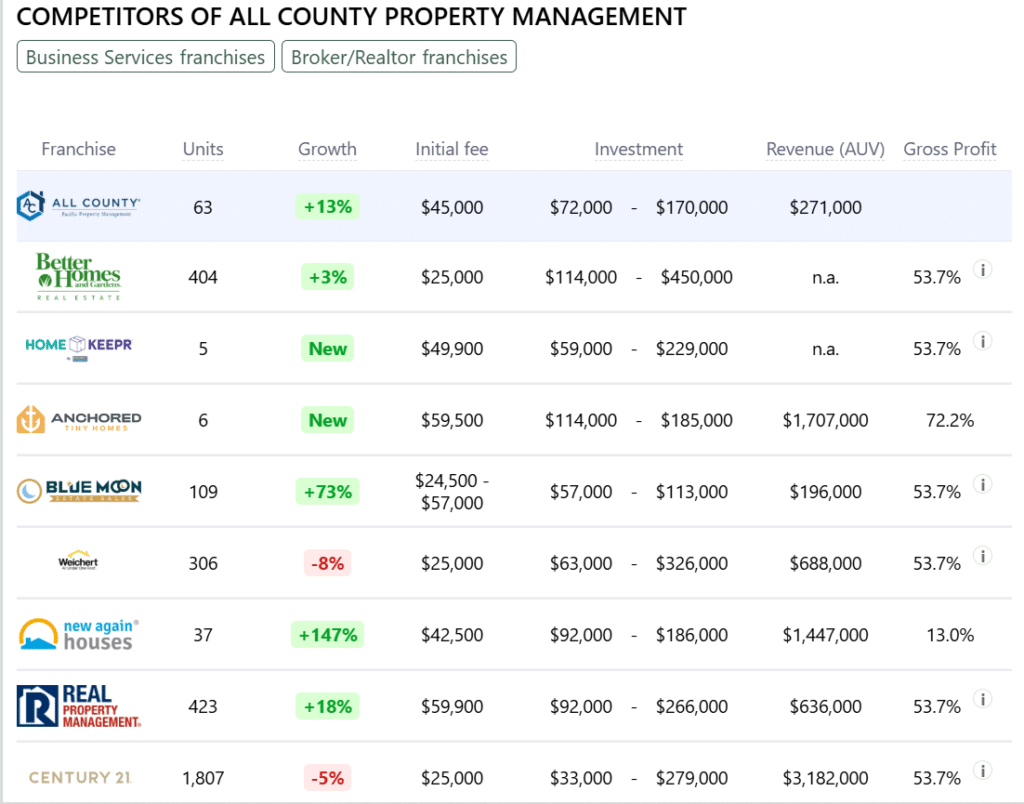Image resolution: width=1024 pixels, height=804 pixels.
Task: Click the +13% growth badge for All County
Action: 327,206
